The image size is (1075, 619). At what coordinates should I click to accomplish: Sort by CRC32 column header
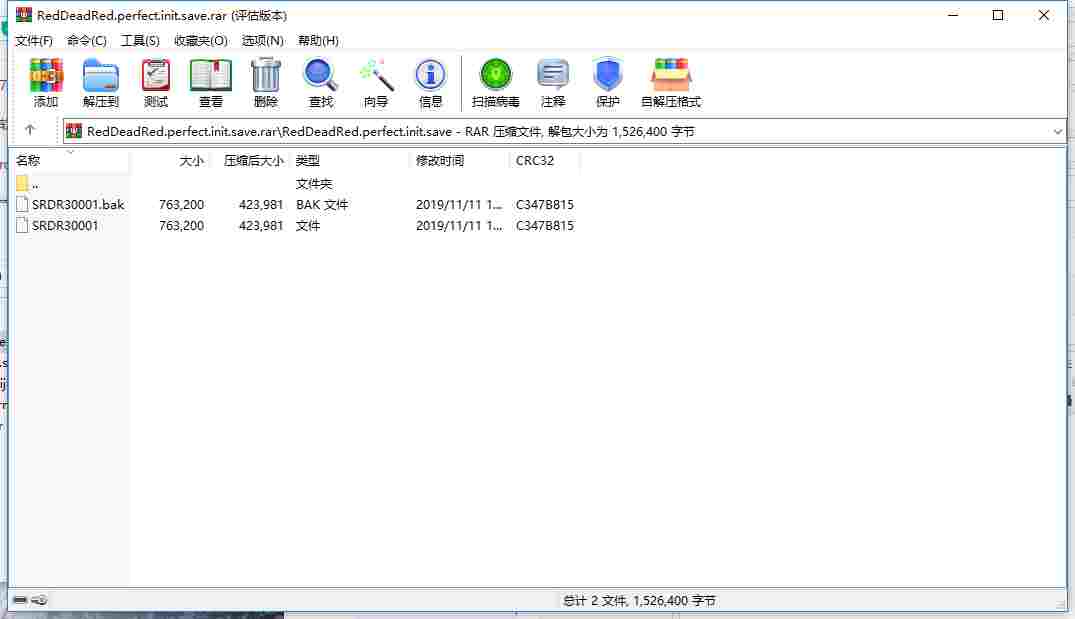[x=545, y=160]
